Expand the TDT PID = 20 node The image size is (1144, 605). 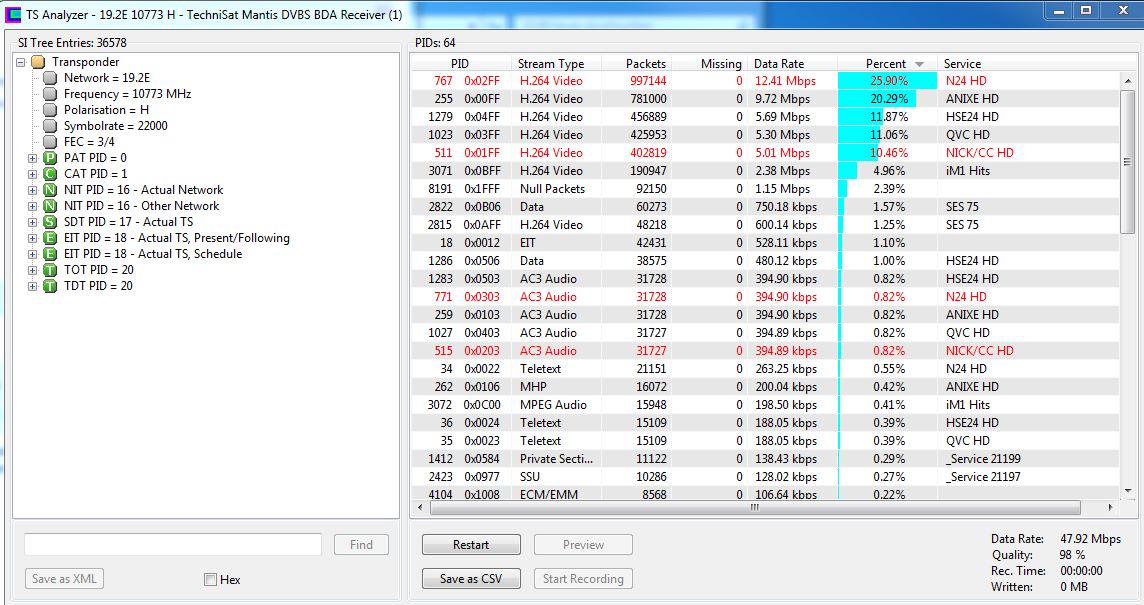click(x=32, y=286)
